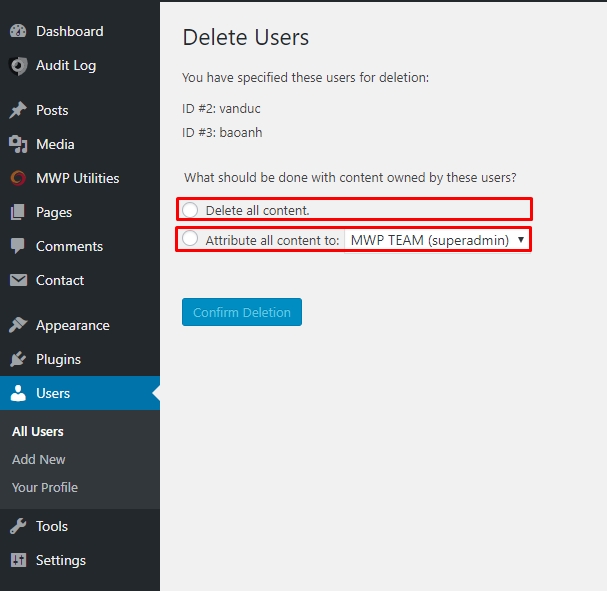This screenshot has height=591, width=607.
Task: Click the Media library icon
Action: click(x=18, y=144)
